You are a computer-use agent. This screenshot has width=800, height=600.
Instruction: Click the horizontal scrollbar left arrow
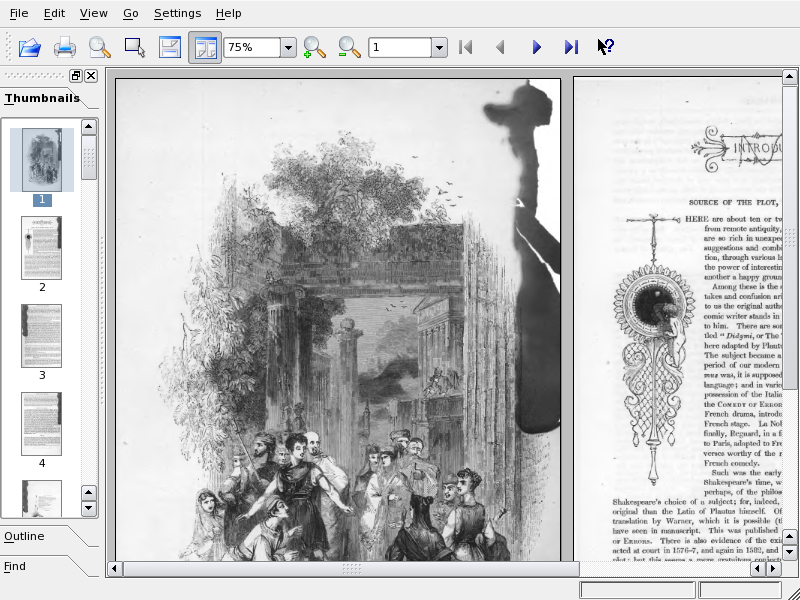pyautogui.click(x=114, y=568)
